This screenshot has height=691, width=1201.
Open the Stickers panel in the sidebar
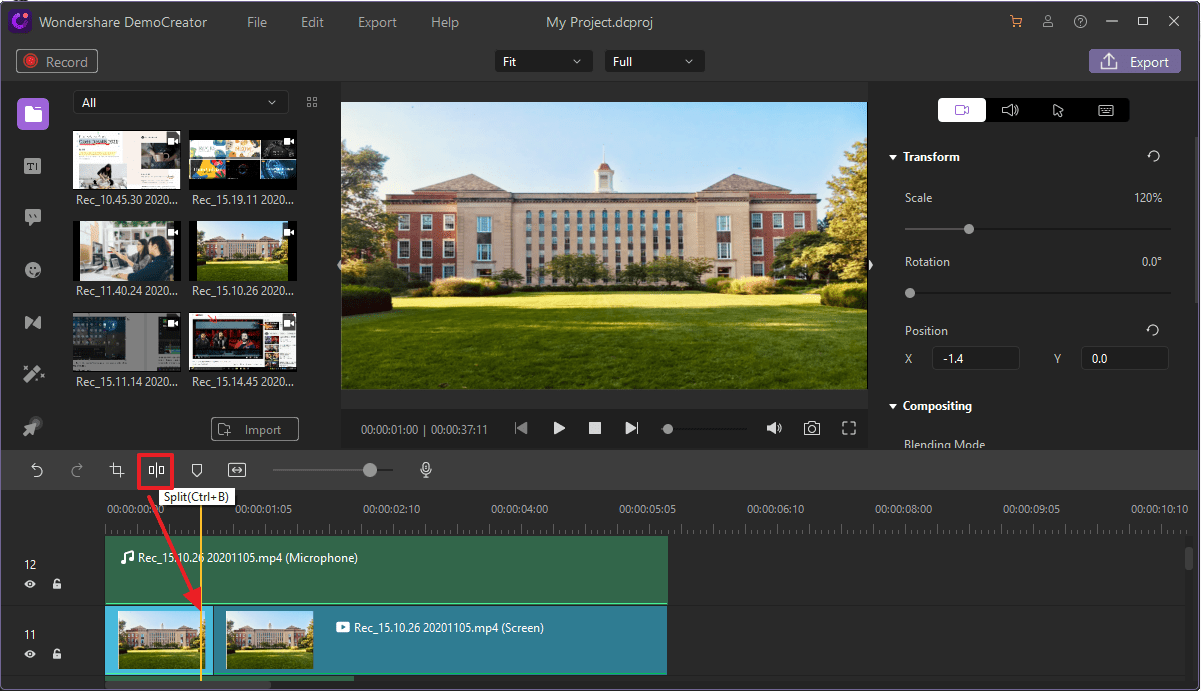pos(32,269)
